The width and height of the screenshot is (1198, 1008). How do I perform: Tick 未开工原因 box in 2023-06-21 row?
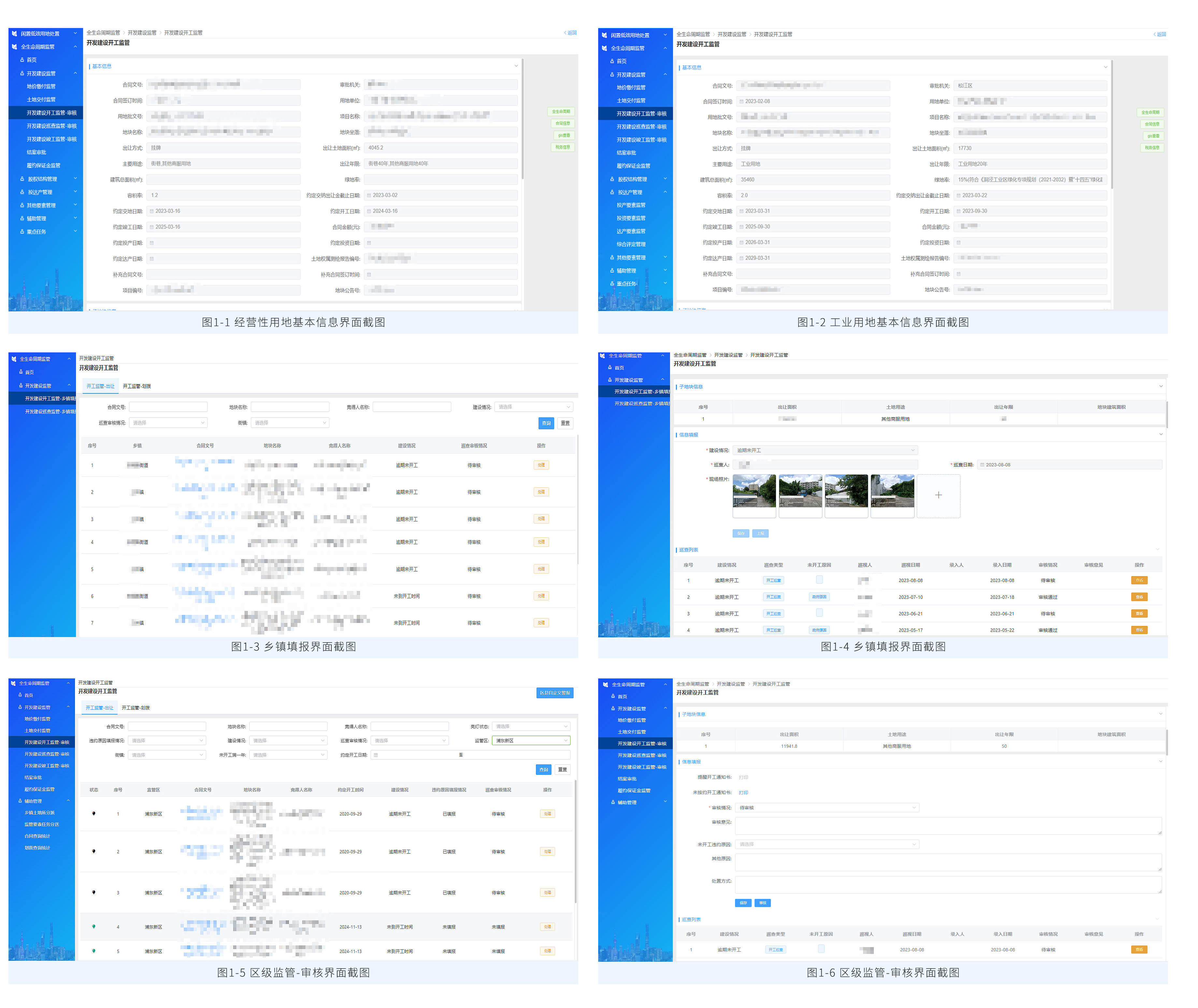click(819, 613)
